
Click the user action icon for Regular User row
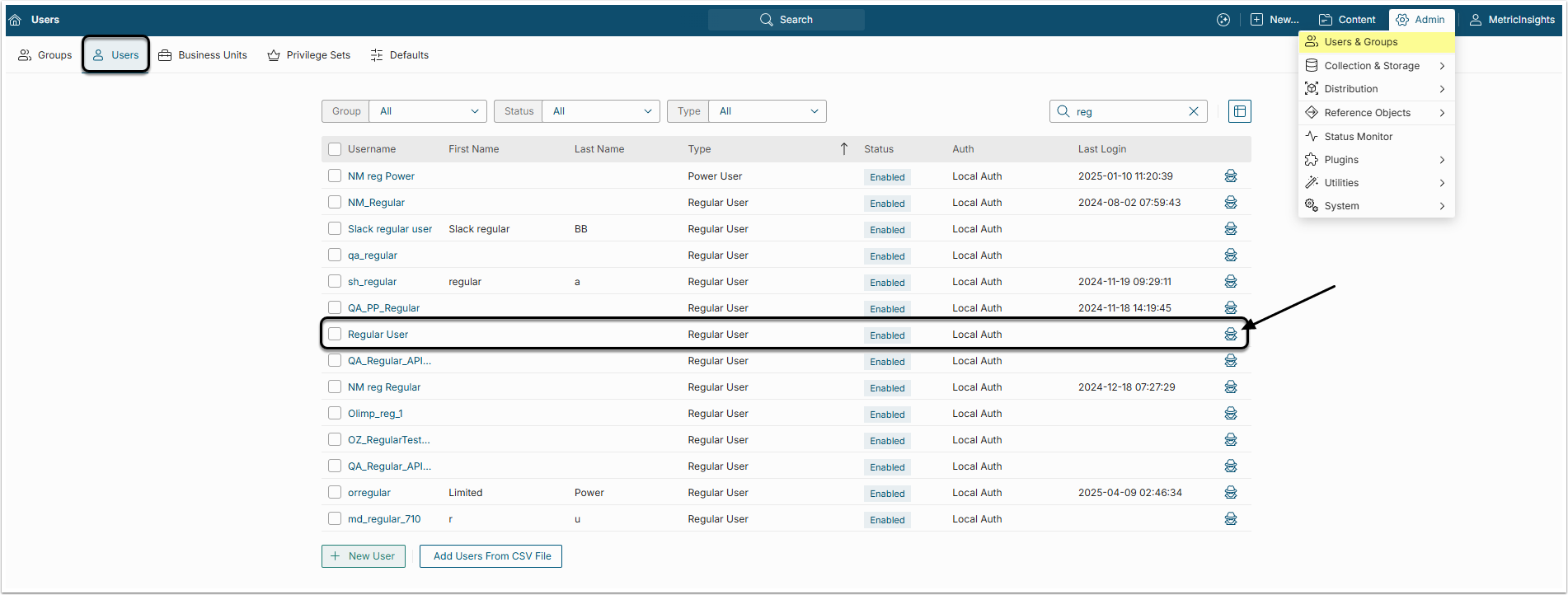pyautogui.click(x=1230, y=335)
